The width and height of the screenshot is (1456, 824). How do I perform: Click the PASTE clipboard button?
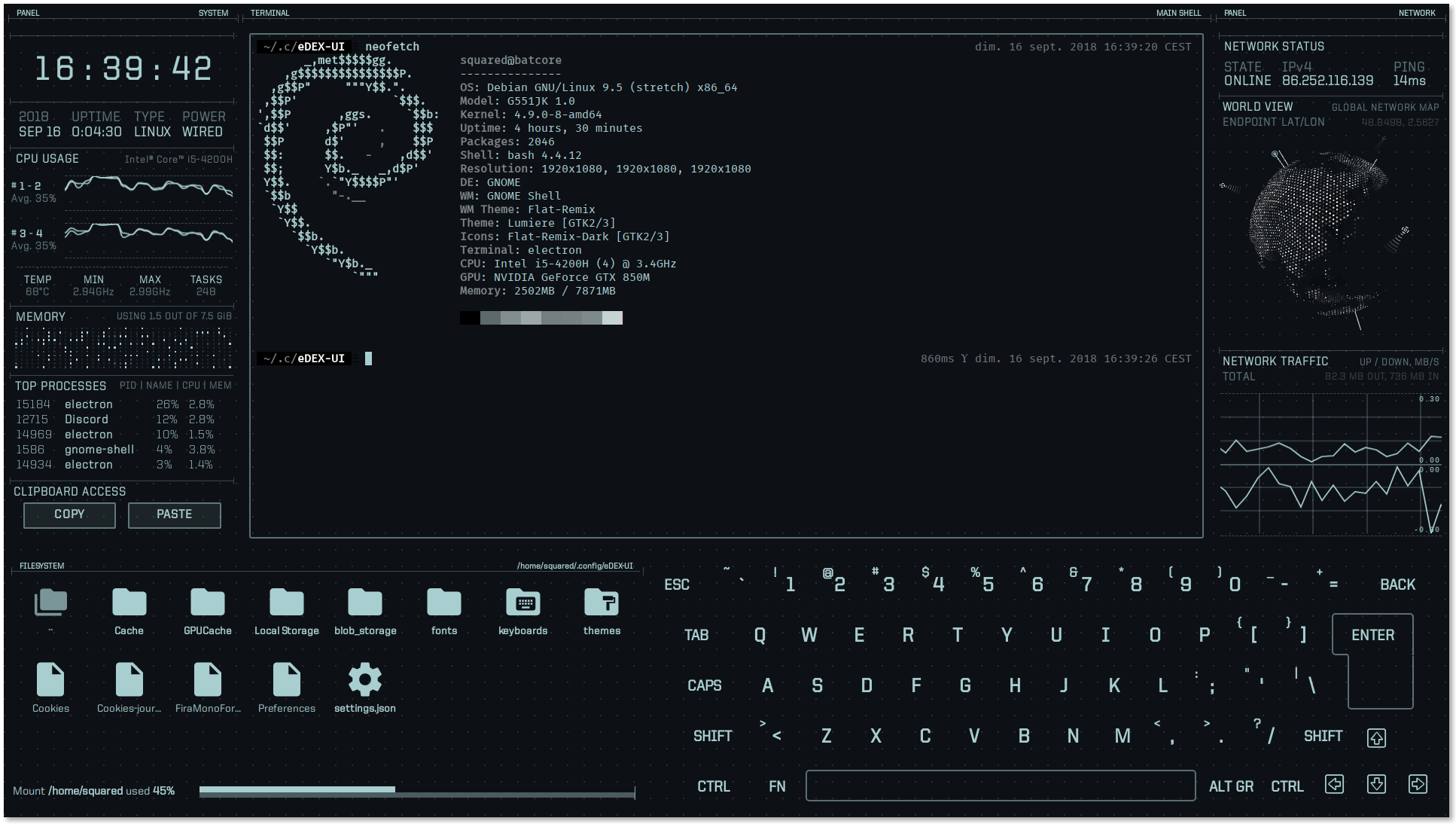[x=173, y=514]
